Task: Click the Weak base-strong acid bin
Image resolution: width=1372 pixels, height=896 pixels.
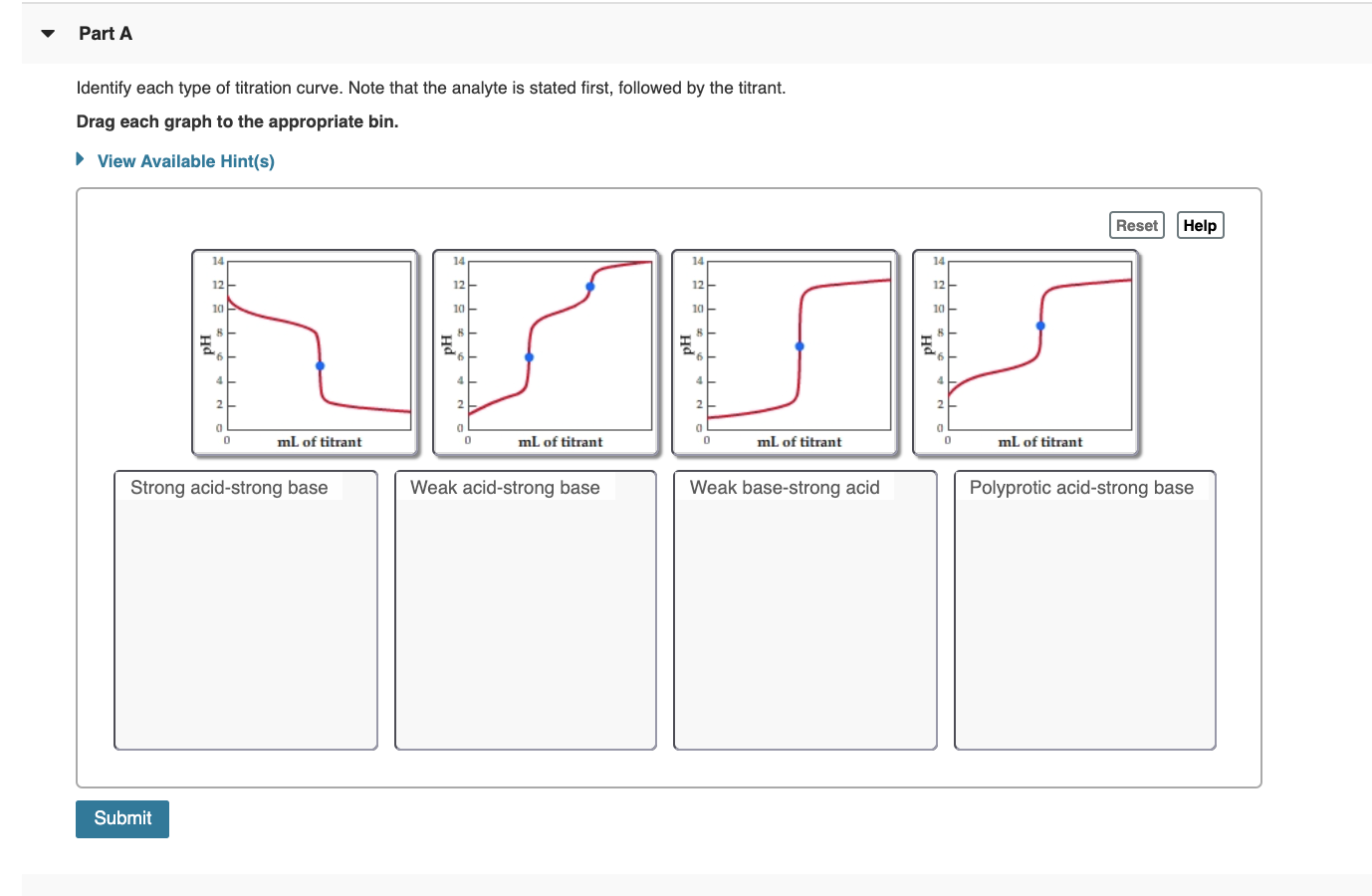Action: pyautogui.click(x=804, y=609)
